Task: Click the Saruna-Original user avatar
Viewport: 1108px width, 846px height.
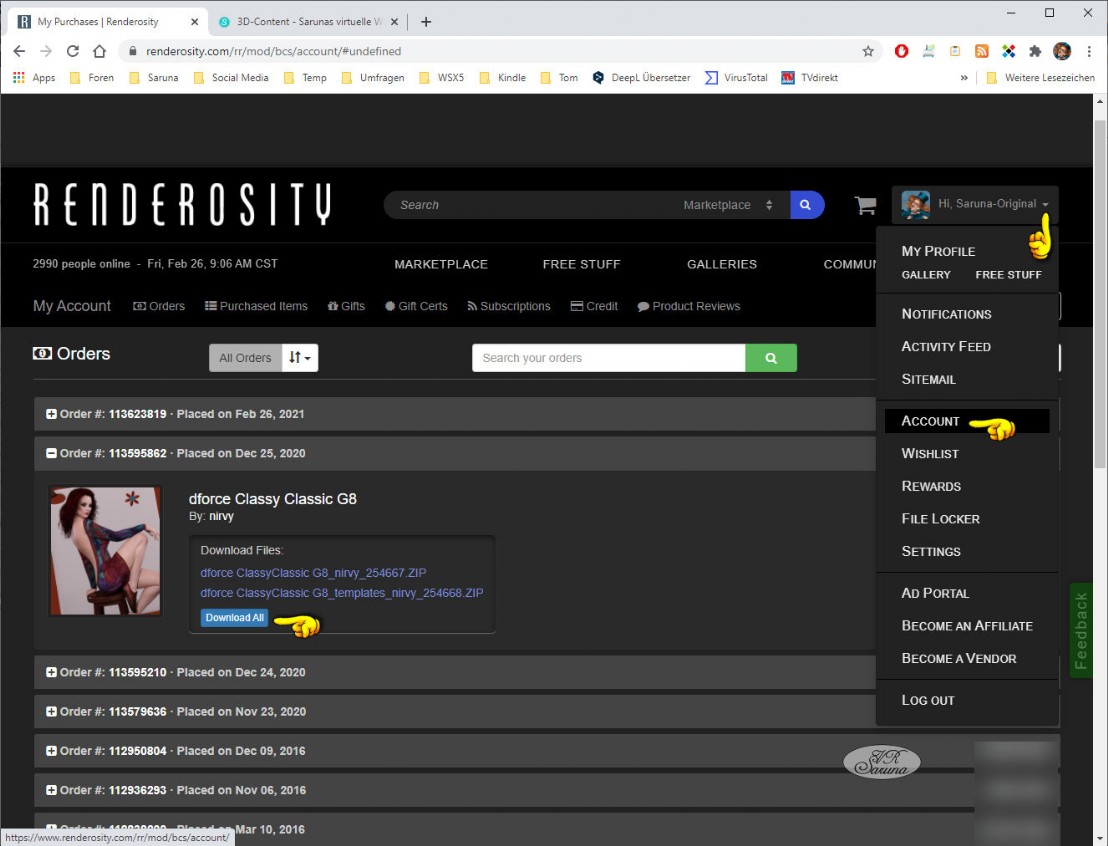Action: point(915,204)
